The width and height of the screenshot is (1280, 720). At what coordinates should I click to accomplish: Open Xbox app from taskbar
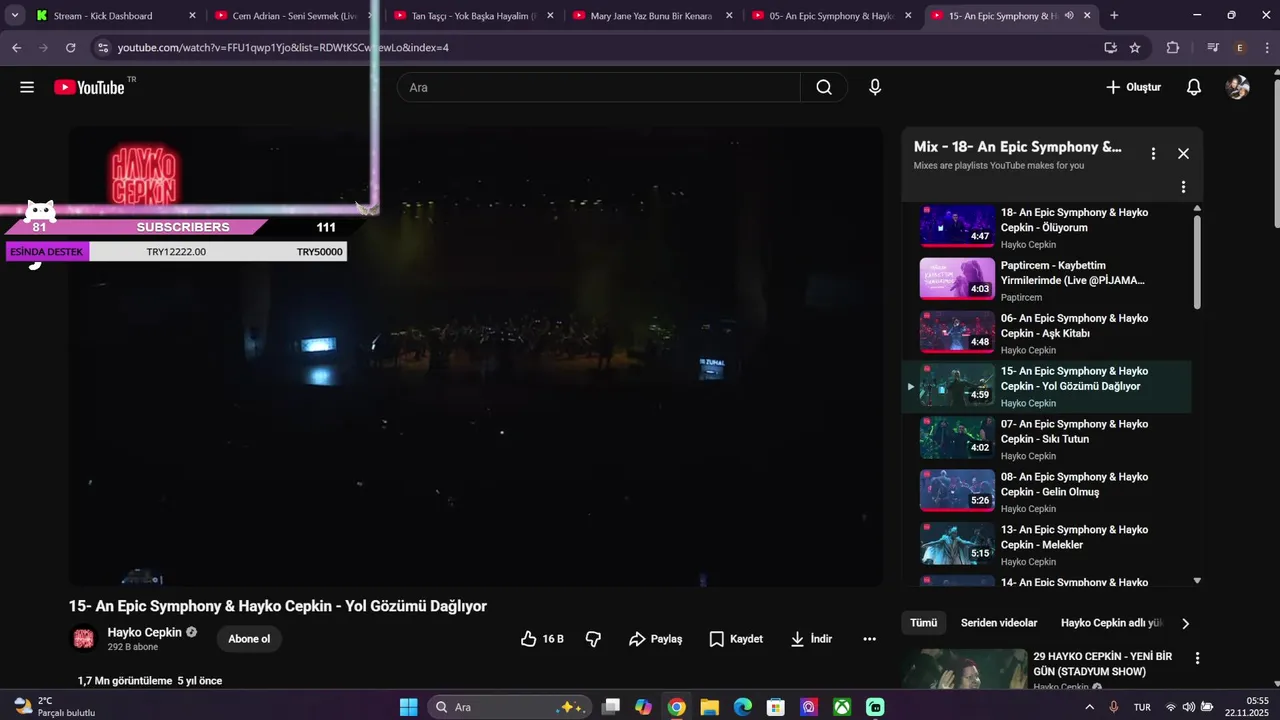(x=842, y=707)
